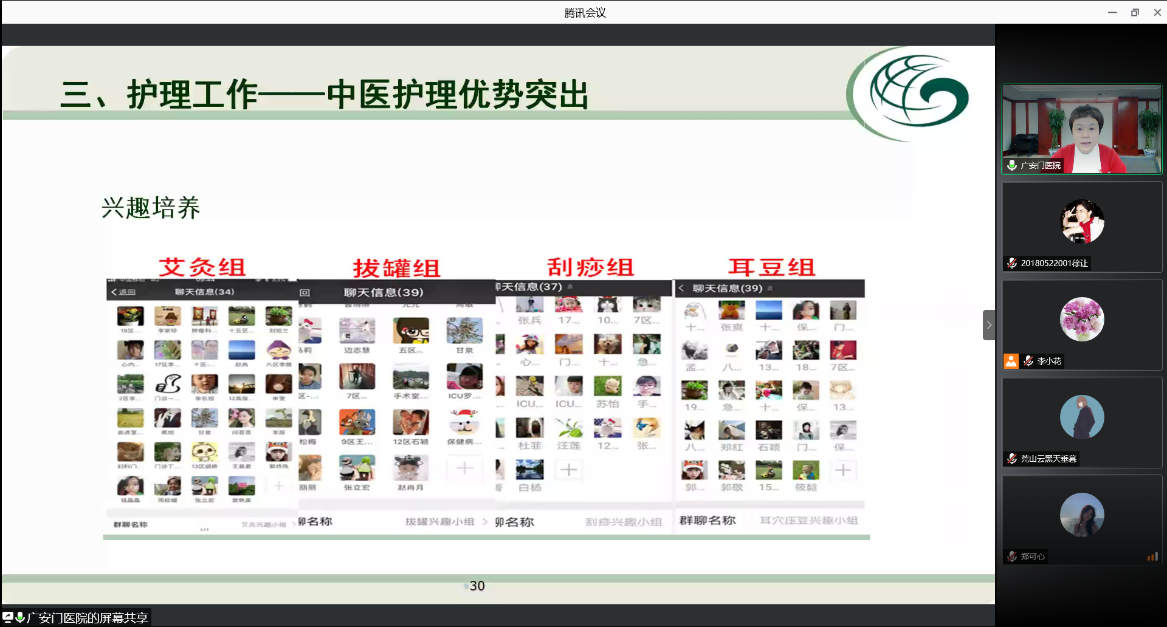Viewport: 1167px width, 627px height.
Task: Click 广安门医院 speaker video tile
Action: click(1082, 128)
